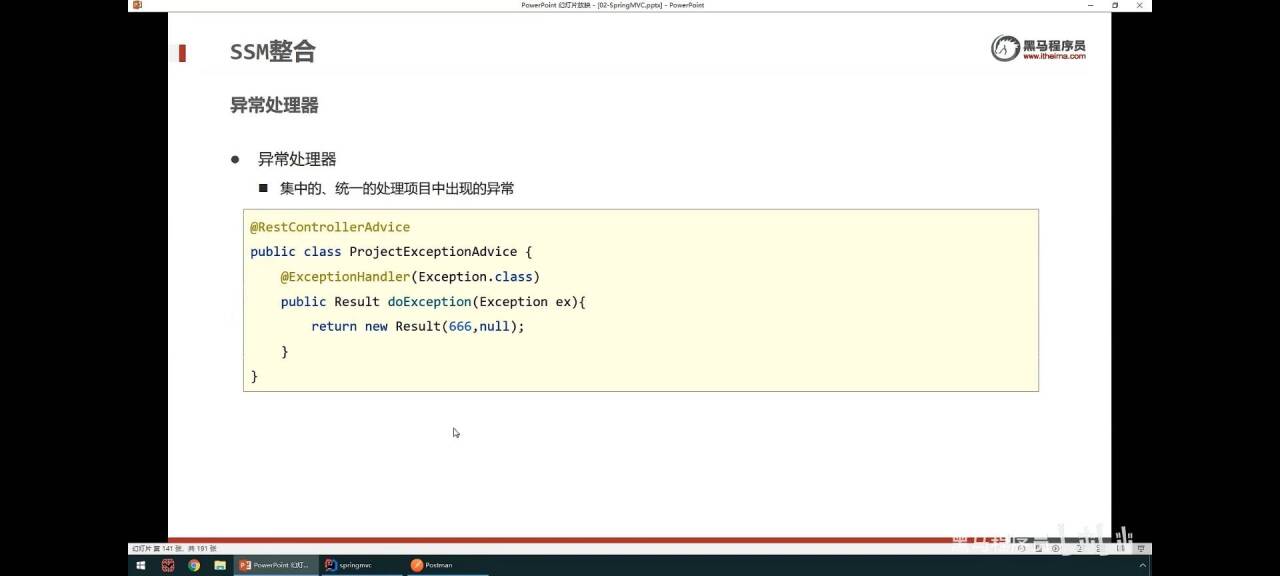1280x576 pixels.
Task: Click the bullet text '异常处理器'
Action: coord(297,159)
